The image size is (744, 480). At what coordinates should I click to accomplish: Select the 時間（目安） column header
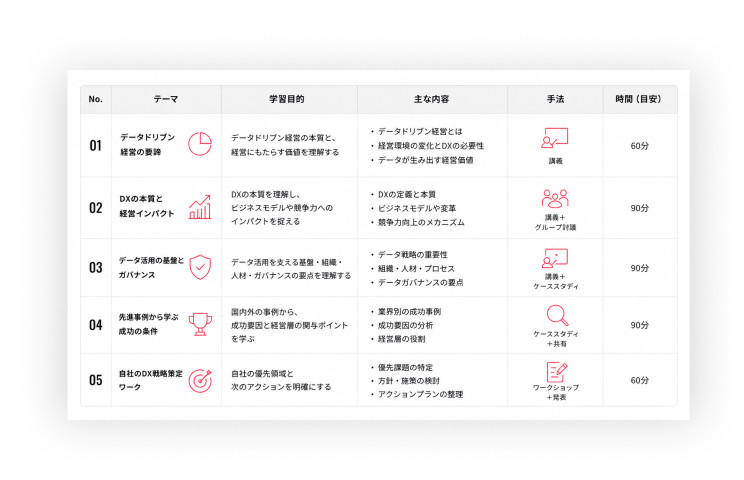(639, 99)
